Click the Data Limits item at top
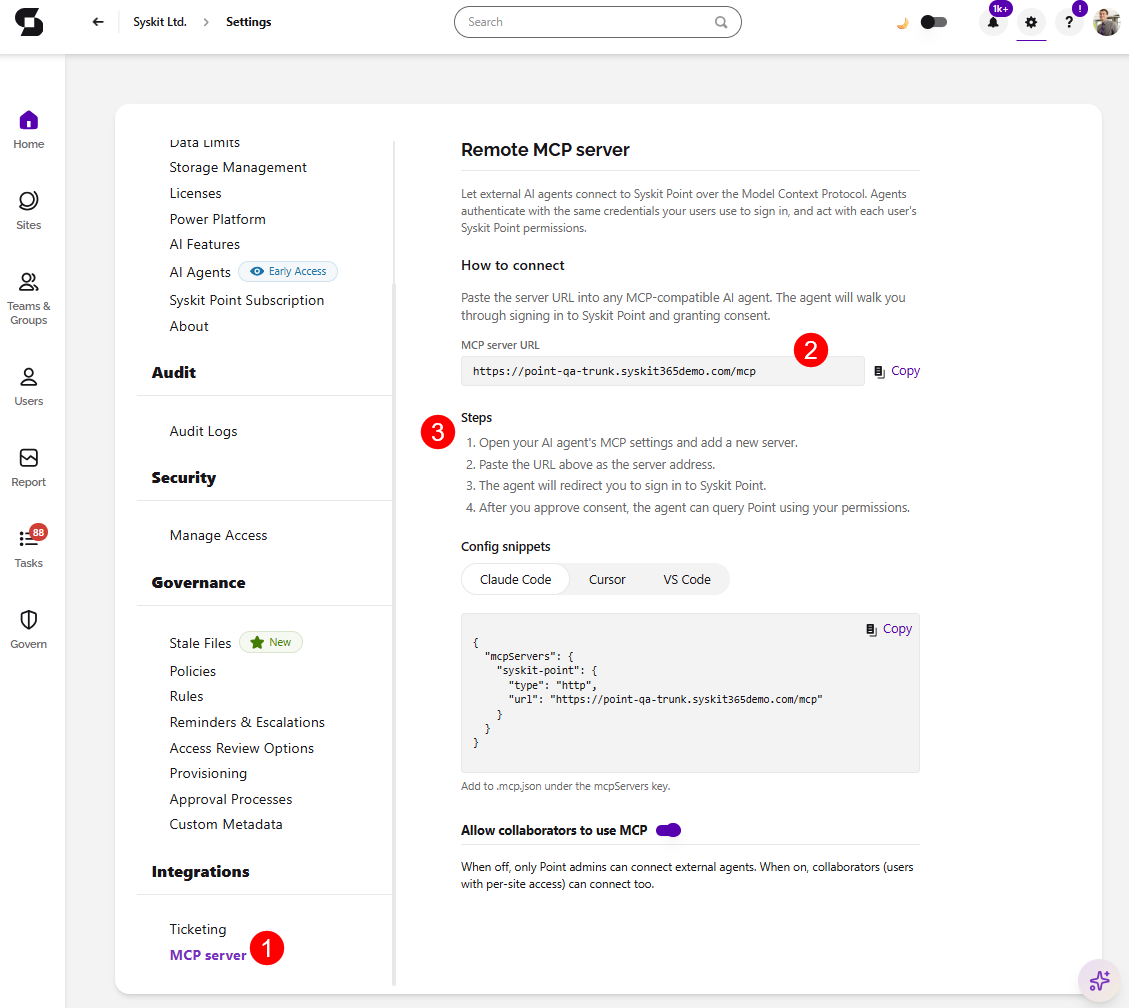Viewport: 1129px width, 1008px height. [x=204, y=143]
